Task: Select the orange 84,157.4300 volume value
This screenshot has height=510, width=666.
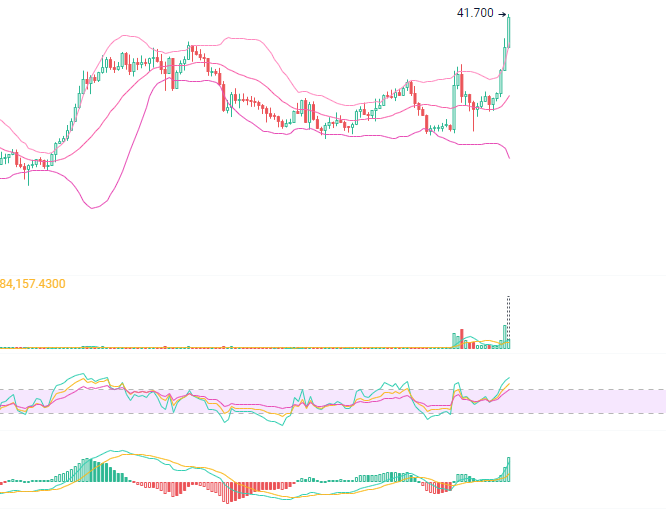Action: point(33,284)
